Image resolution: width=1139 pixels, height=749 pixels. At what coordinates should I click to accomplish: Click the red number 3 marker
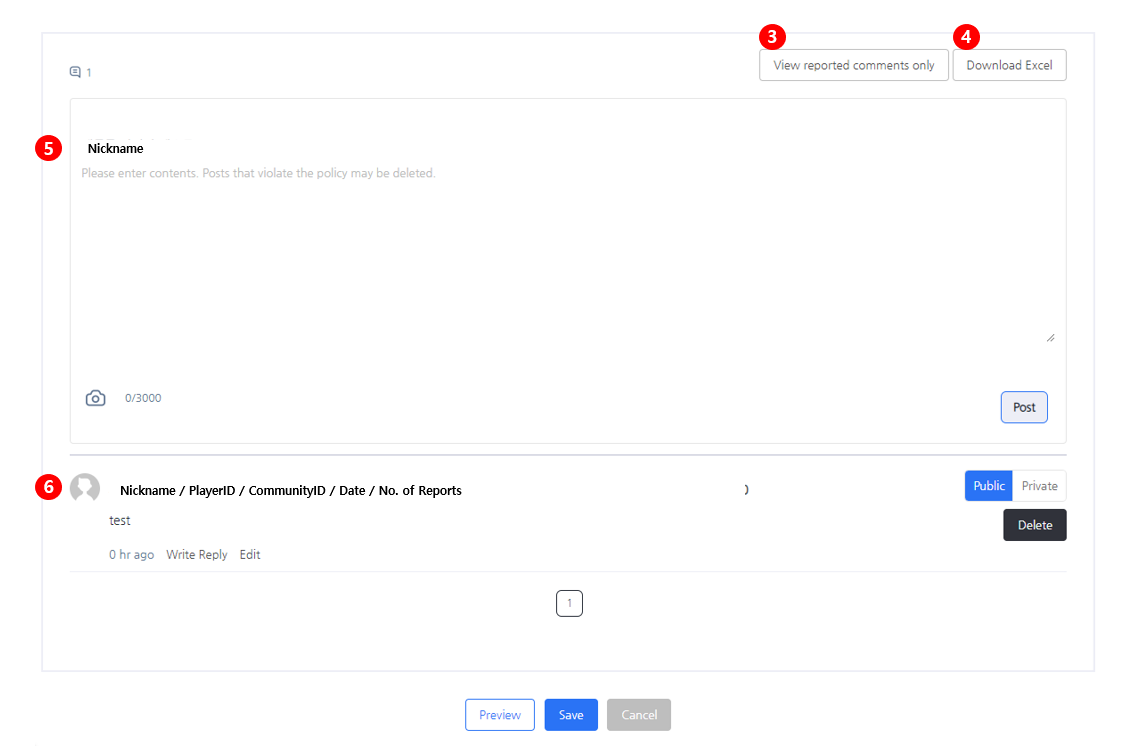(x=772, y=37)
